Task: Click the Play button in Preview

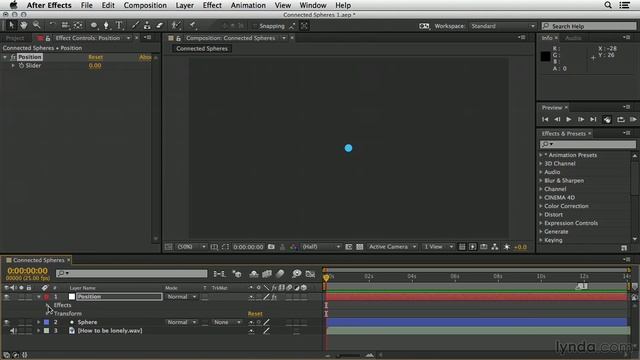Action: coord(569,119)
